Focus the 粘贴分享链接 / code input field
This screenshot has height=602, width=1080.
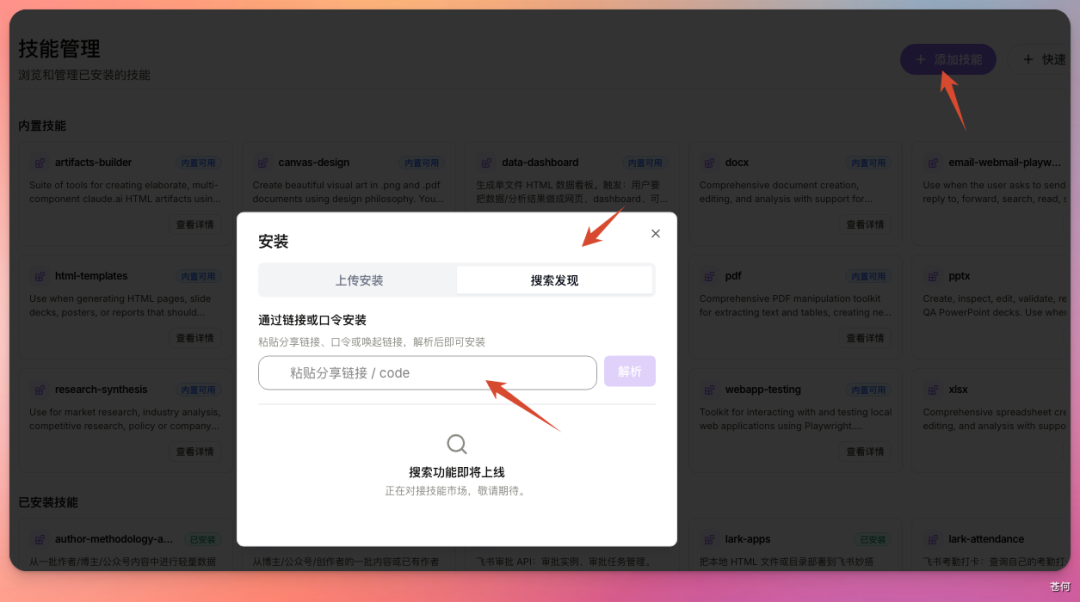point(427,373)
